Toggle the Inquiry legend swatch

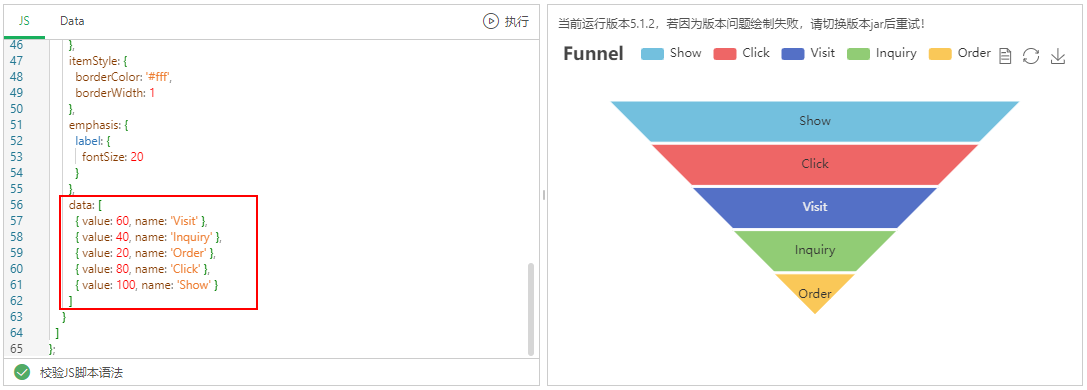coord(858,54)
